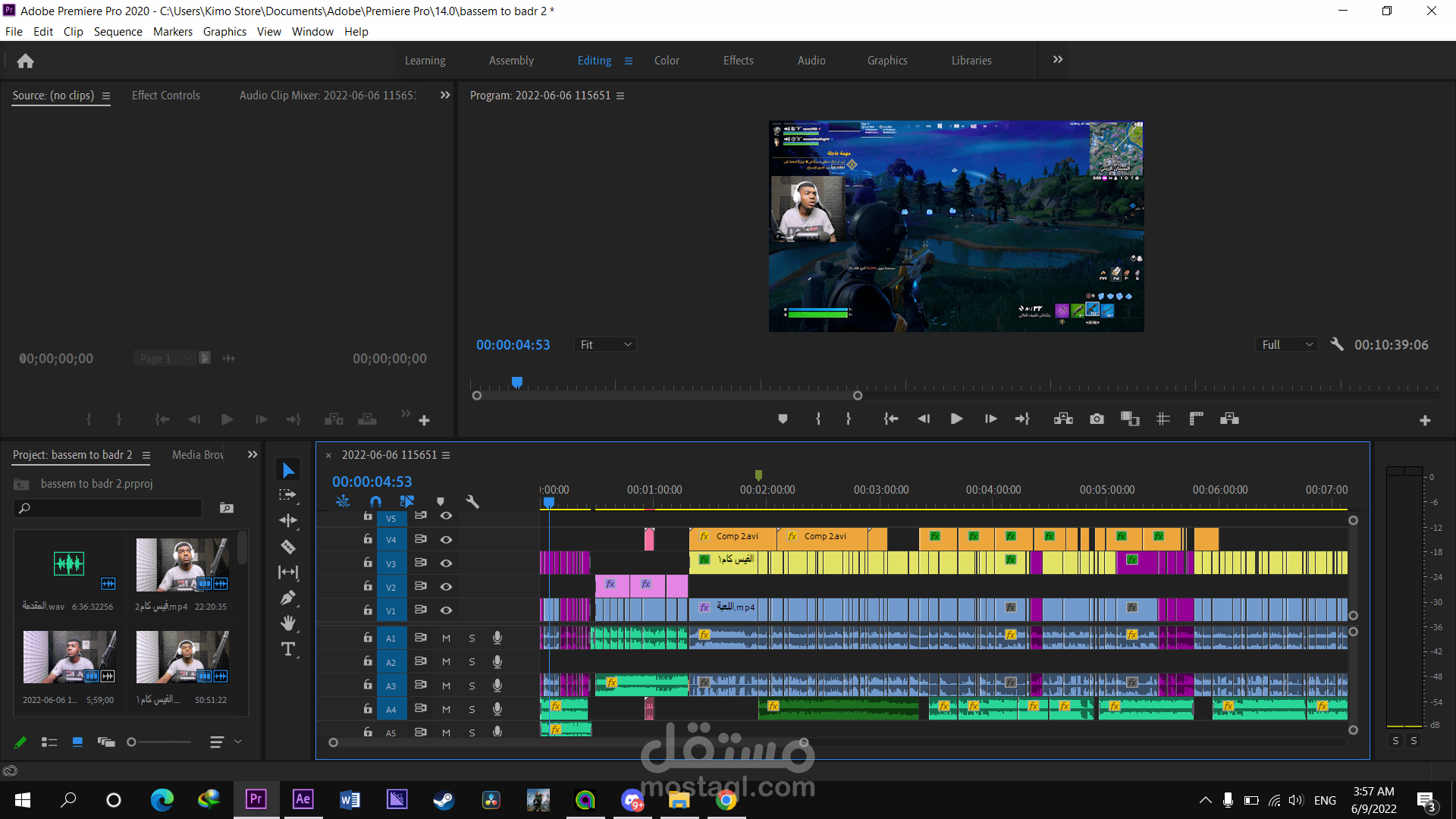
Task: Mark In point in Program Monitor
Action: pyautogui.click(x=818, y=419)
